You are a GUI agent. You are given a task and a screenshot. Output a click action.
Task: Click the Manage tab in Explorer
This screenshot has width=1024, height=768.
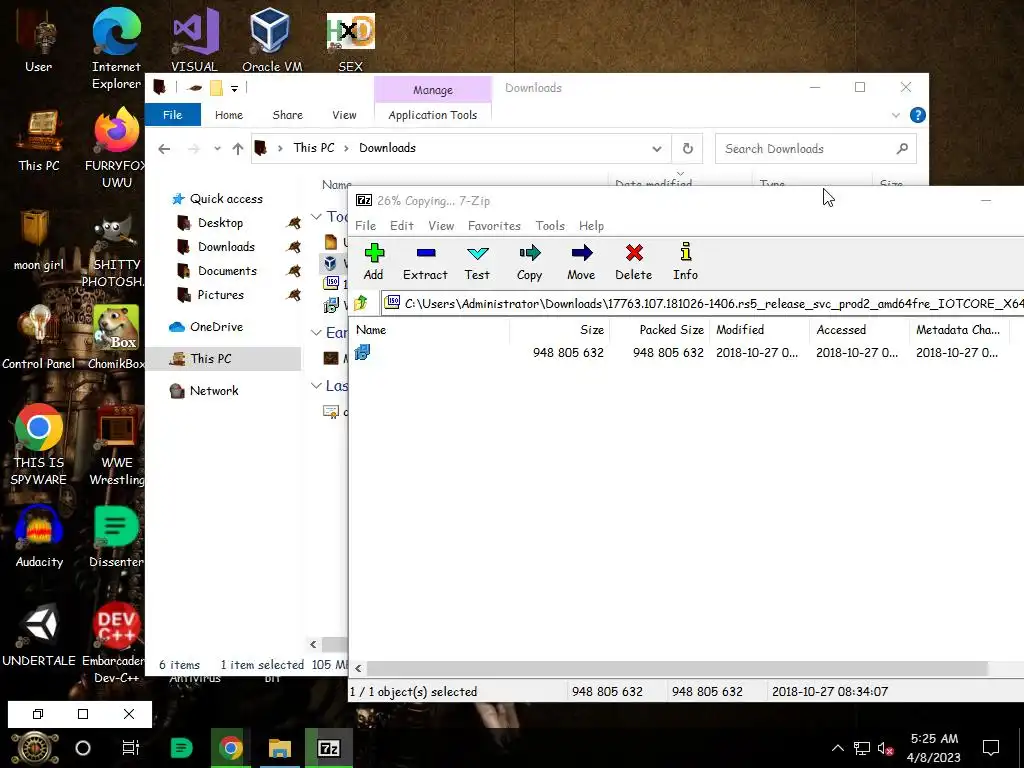click(x=432, y=89)
